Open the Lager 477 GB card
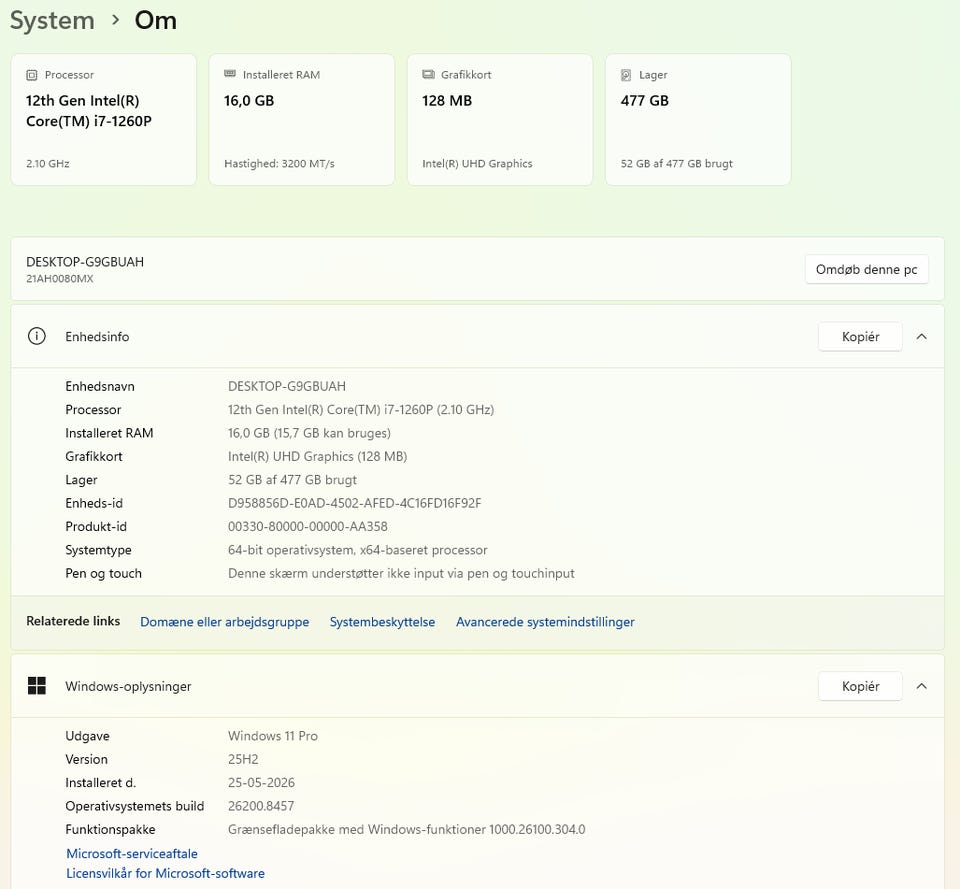The image size is (960, 889). (698, 119)
